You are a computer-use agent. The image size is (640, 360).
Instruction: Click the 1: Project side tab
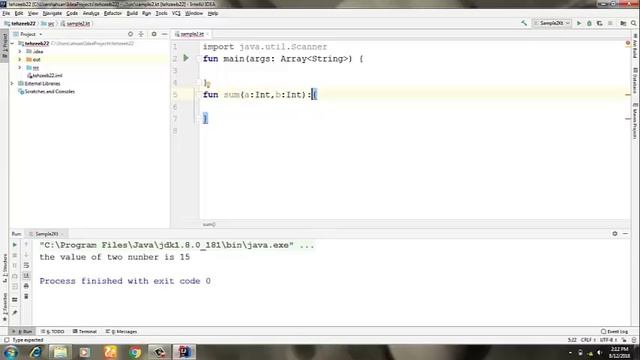click(x=4, y=45)
